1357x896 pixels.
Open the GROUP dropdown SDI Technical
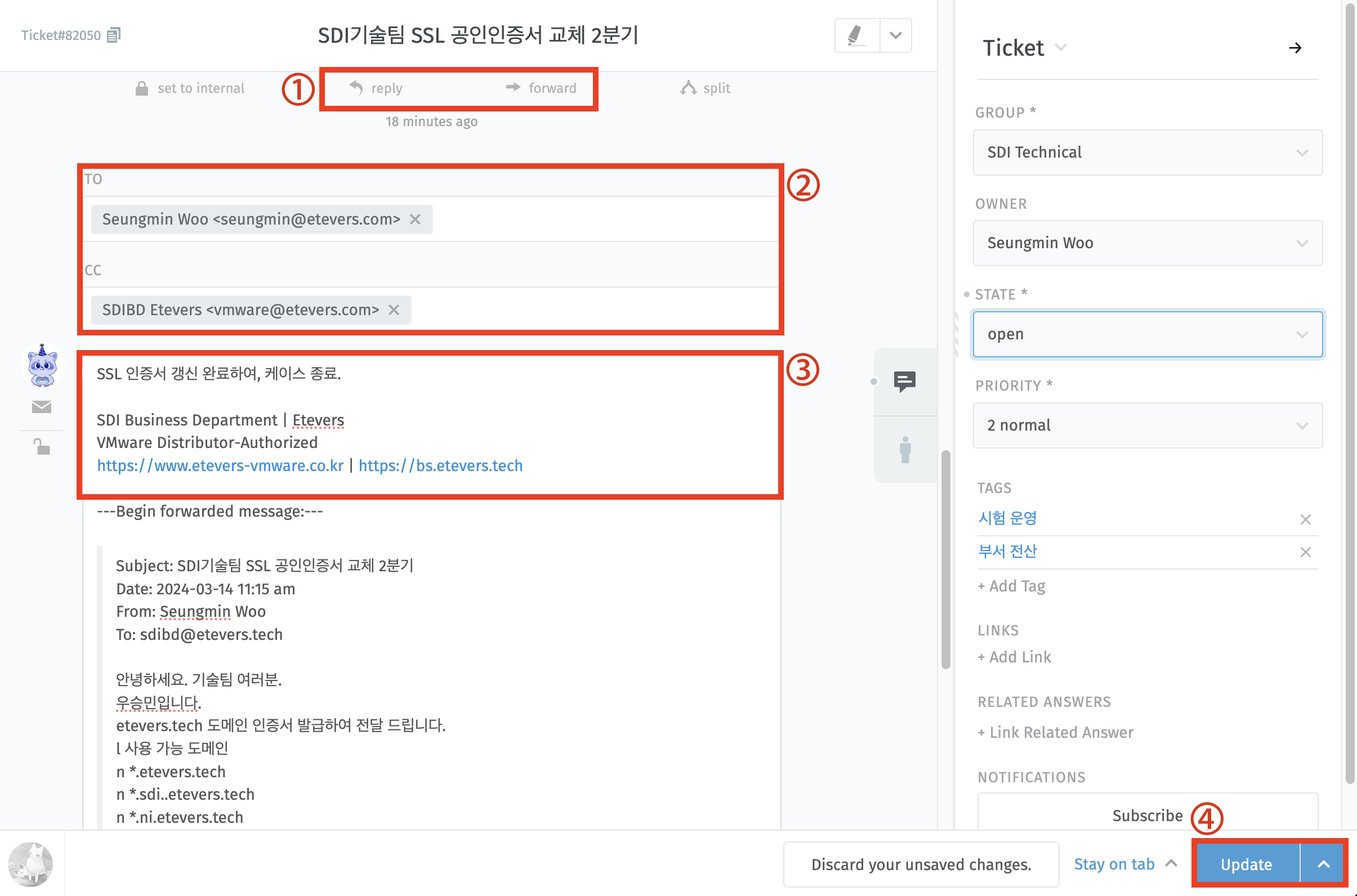point(1147,152)
